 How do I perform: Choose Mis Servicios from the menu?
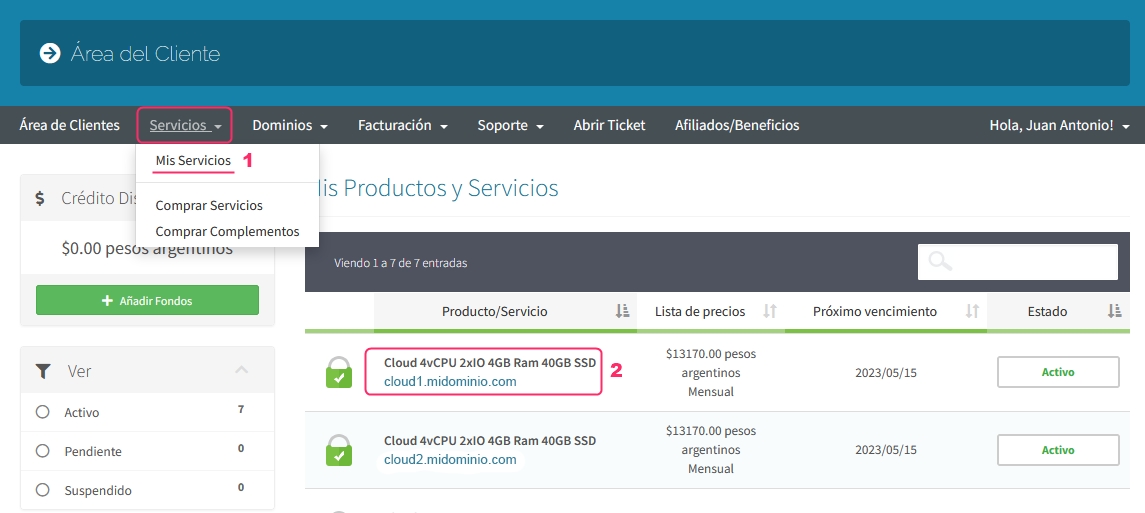(193, 161)
